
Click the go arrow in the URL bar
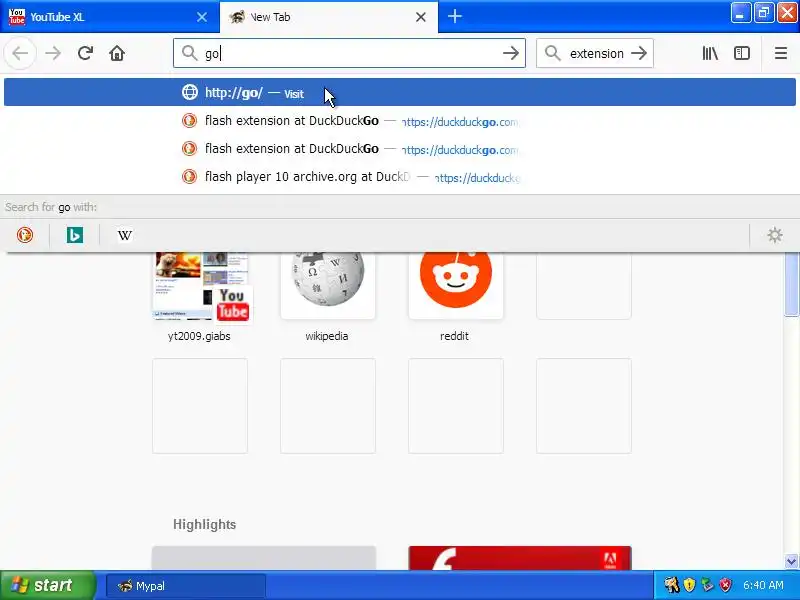pos(510,53)
